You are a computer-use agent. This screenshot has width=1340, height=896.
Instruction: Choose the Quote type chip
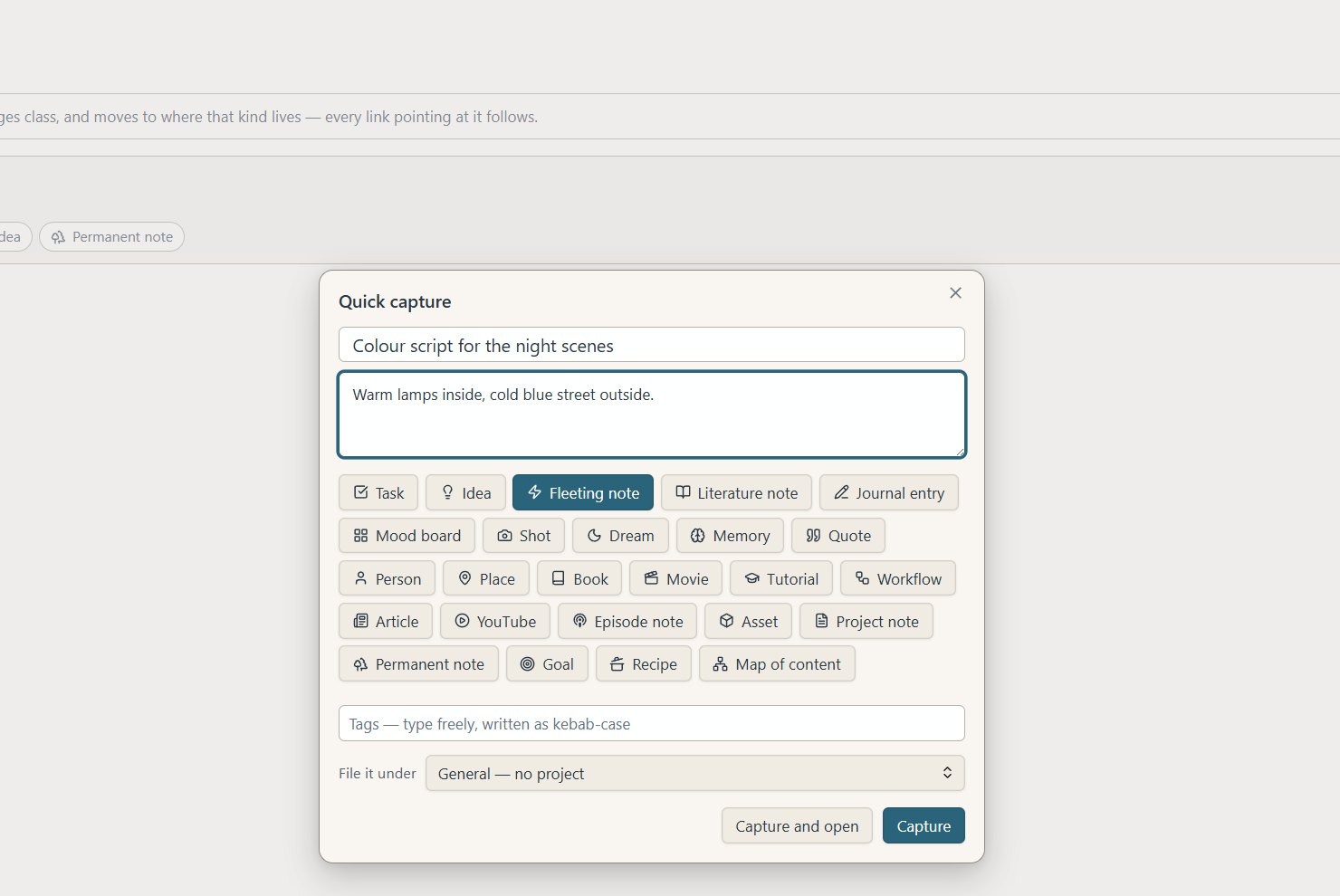click(x=838, y=535)
